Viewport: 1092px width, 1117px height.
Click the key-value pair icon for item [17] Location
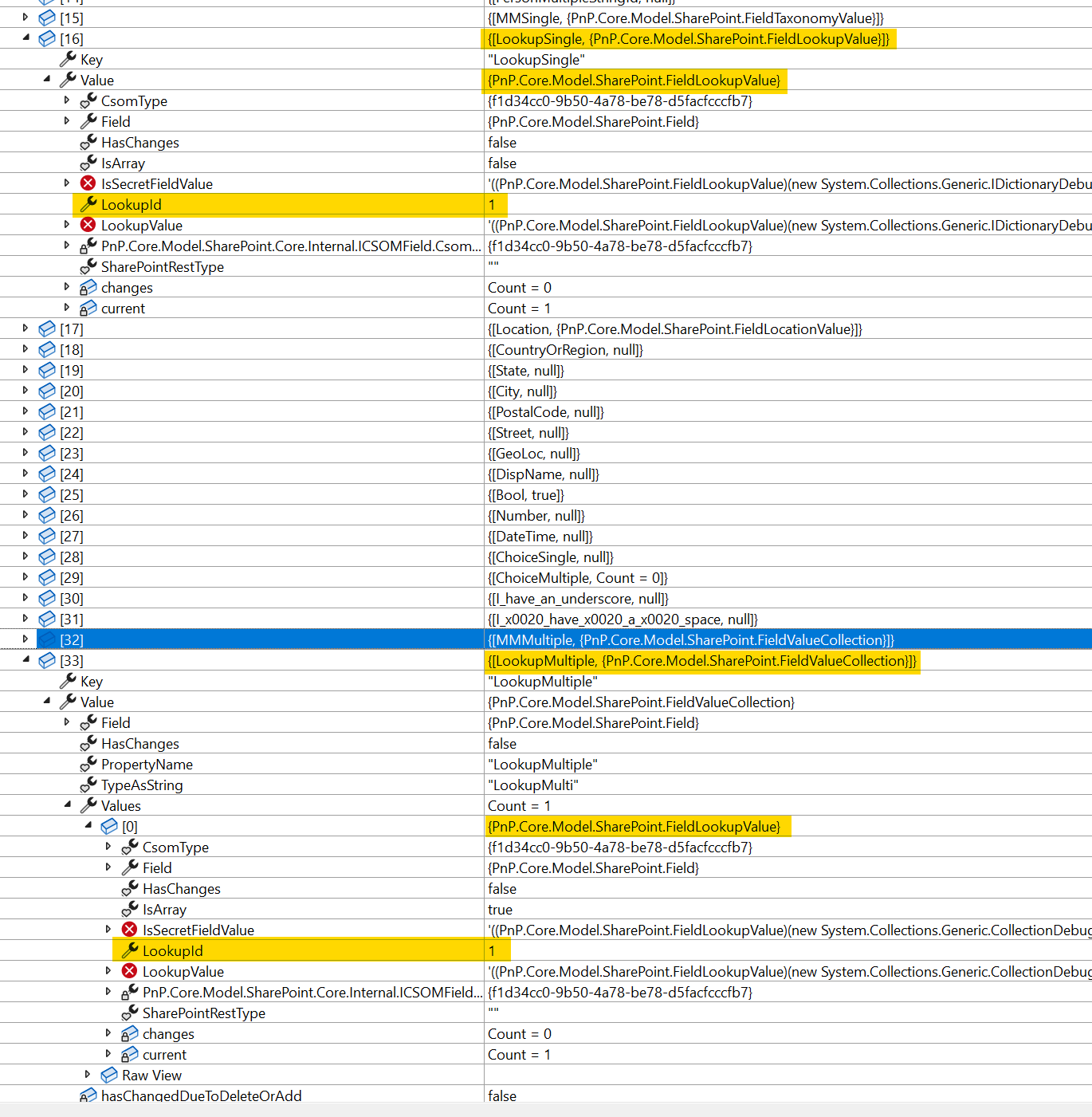click(x=47, y=328)
